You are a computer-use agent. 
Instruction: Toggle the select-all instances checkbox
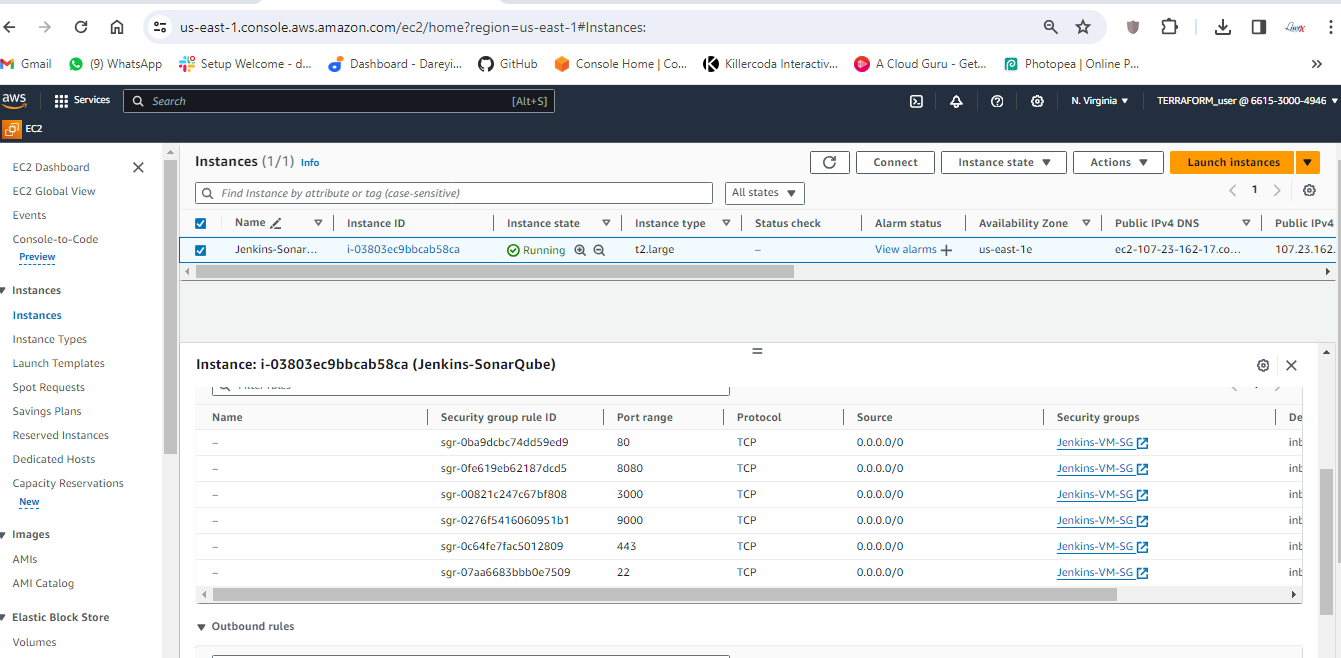pos(200,224)
